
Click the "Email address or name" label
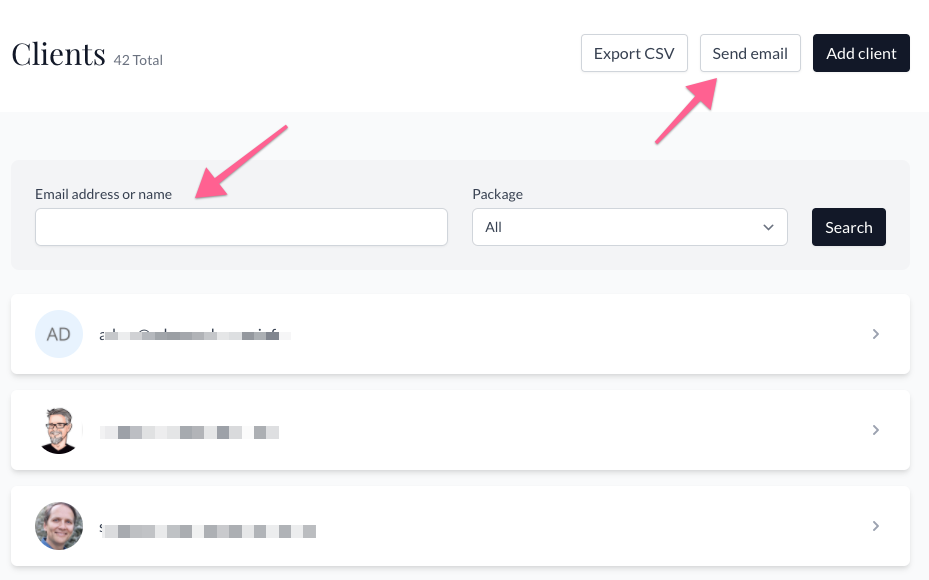(x=103, y=194)
